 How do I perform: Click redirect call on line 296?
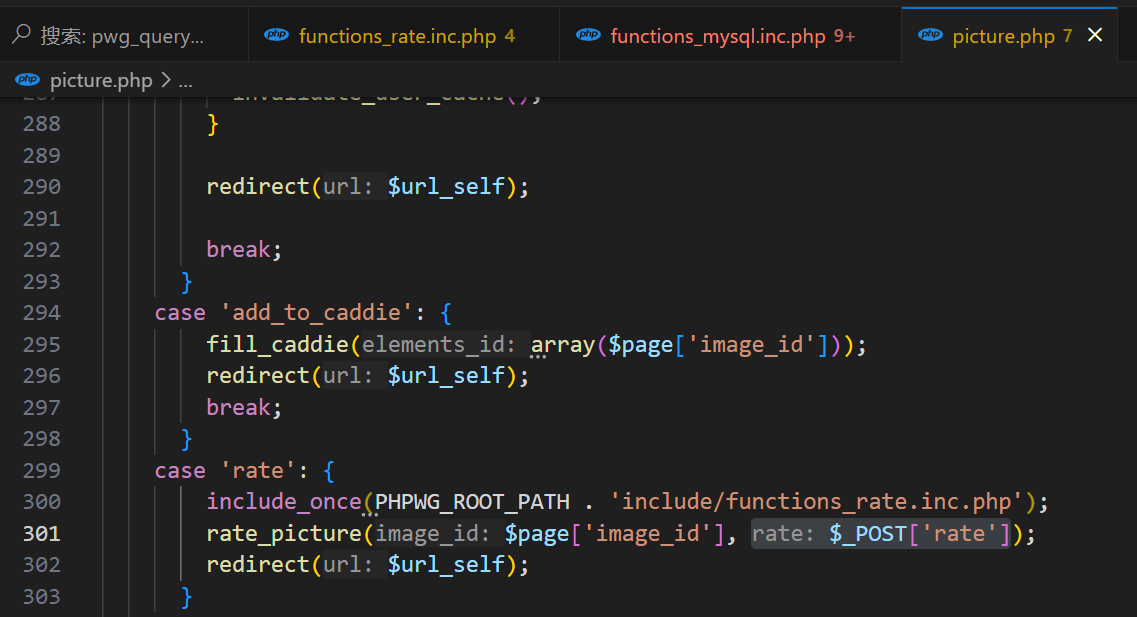[258, 376]
